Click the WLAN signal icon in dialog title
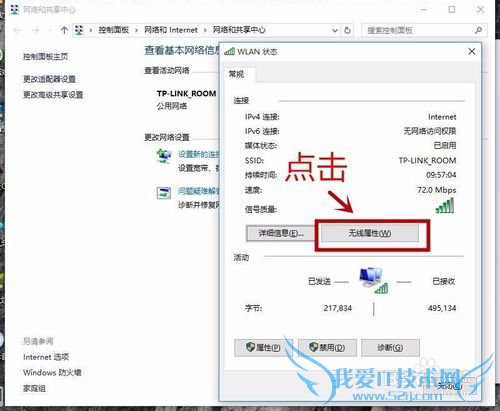This screenshot has width=500, height=411. point(230,52)
